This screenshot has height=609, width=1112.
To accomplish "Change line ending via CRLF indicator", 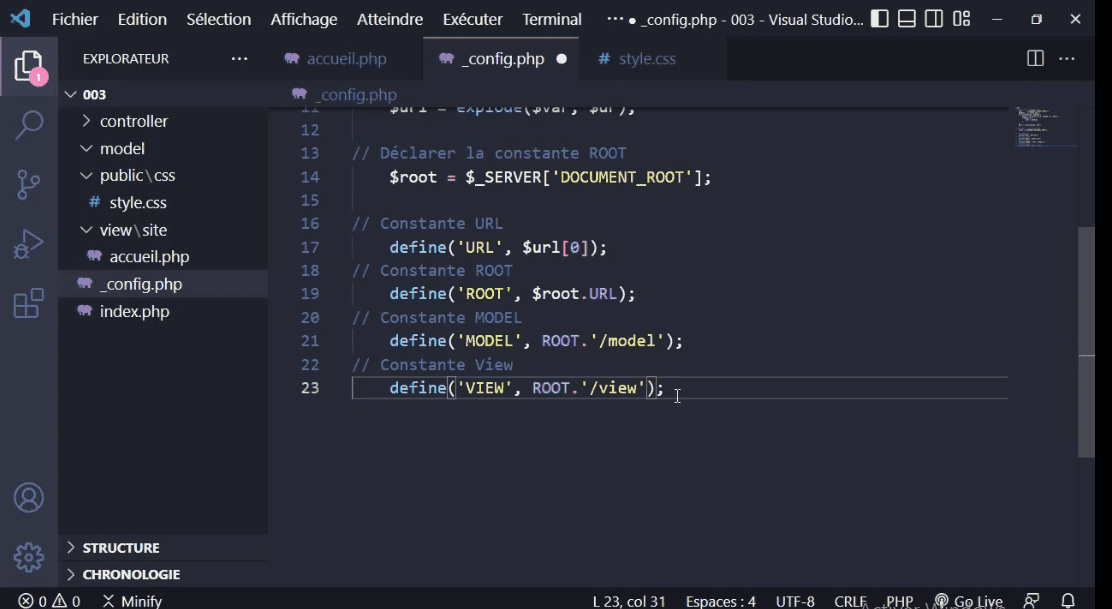I will point(849,601).
